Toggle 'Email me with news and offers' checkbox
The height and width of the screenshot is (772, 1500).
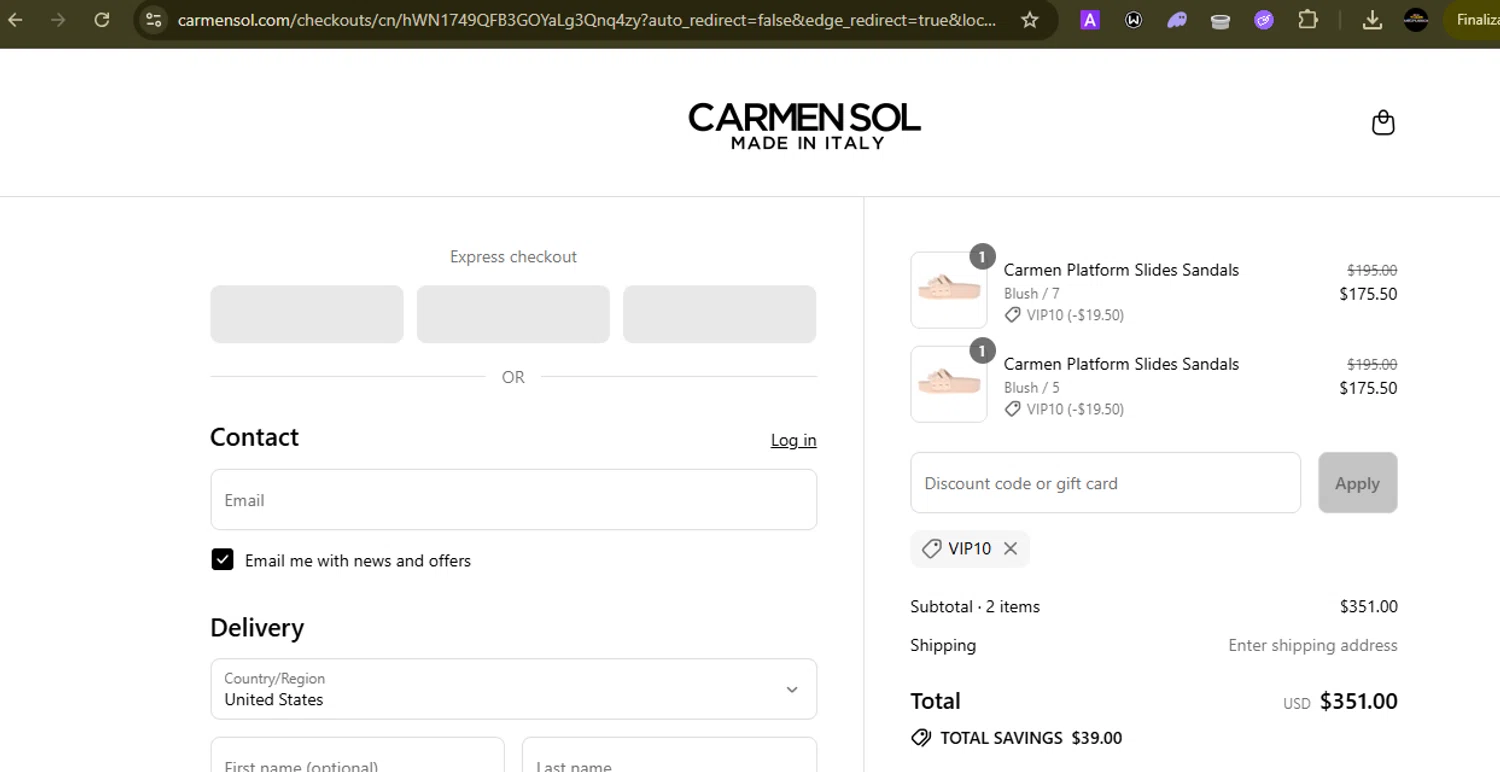point(222,560)
